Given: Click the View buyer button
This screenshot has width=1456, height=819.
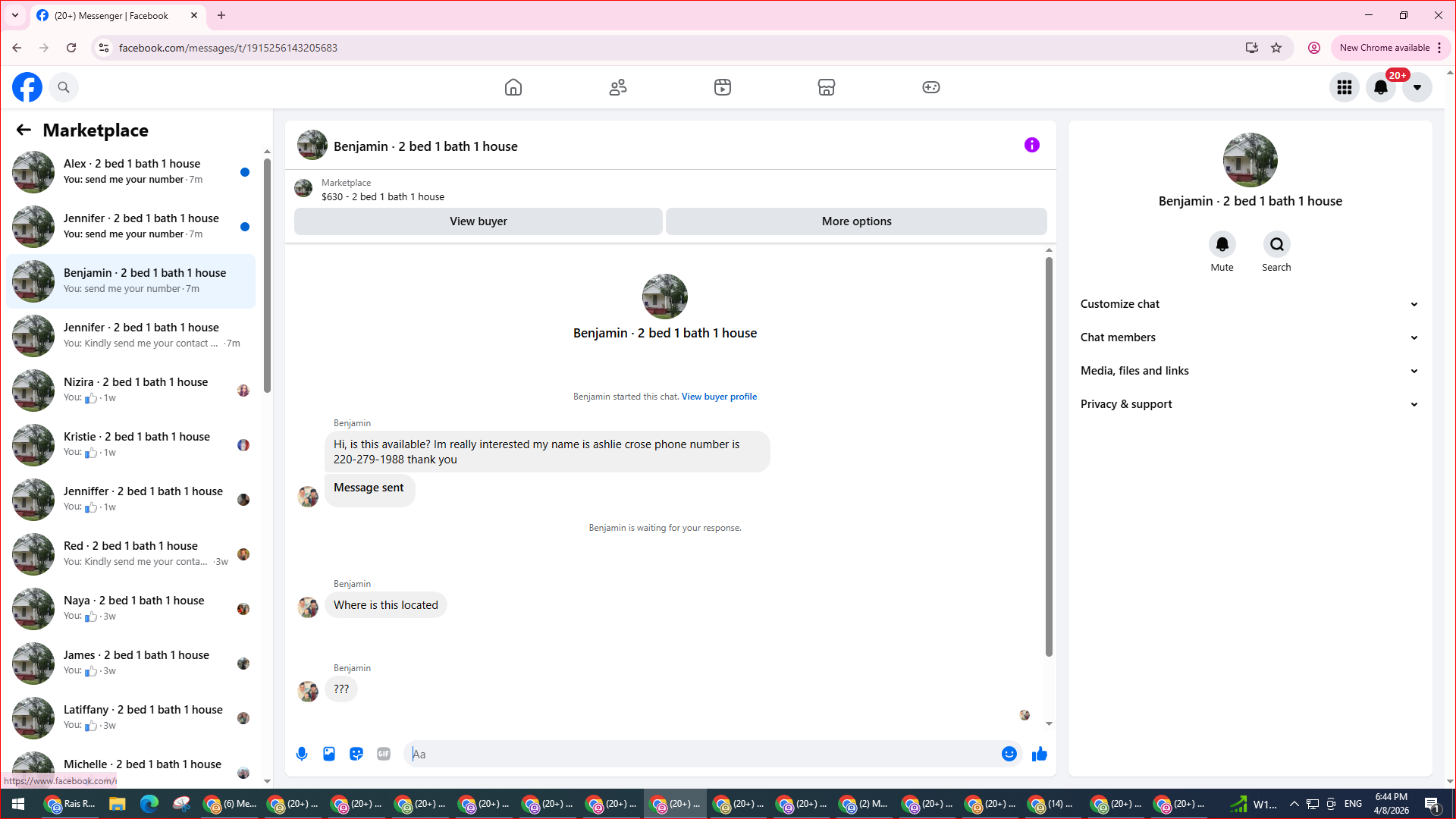Looking at the screenshot, I should point(478,221).
